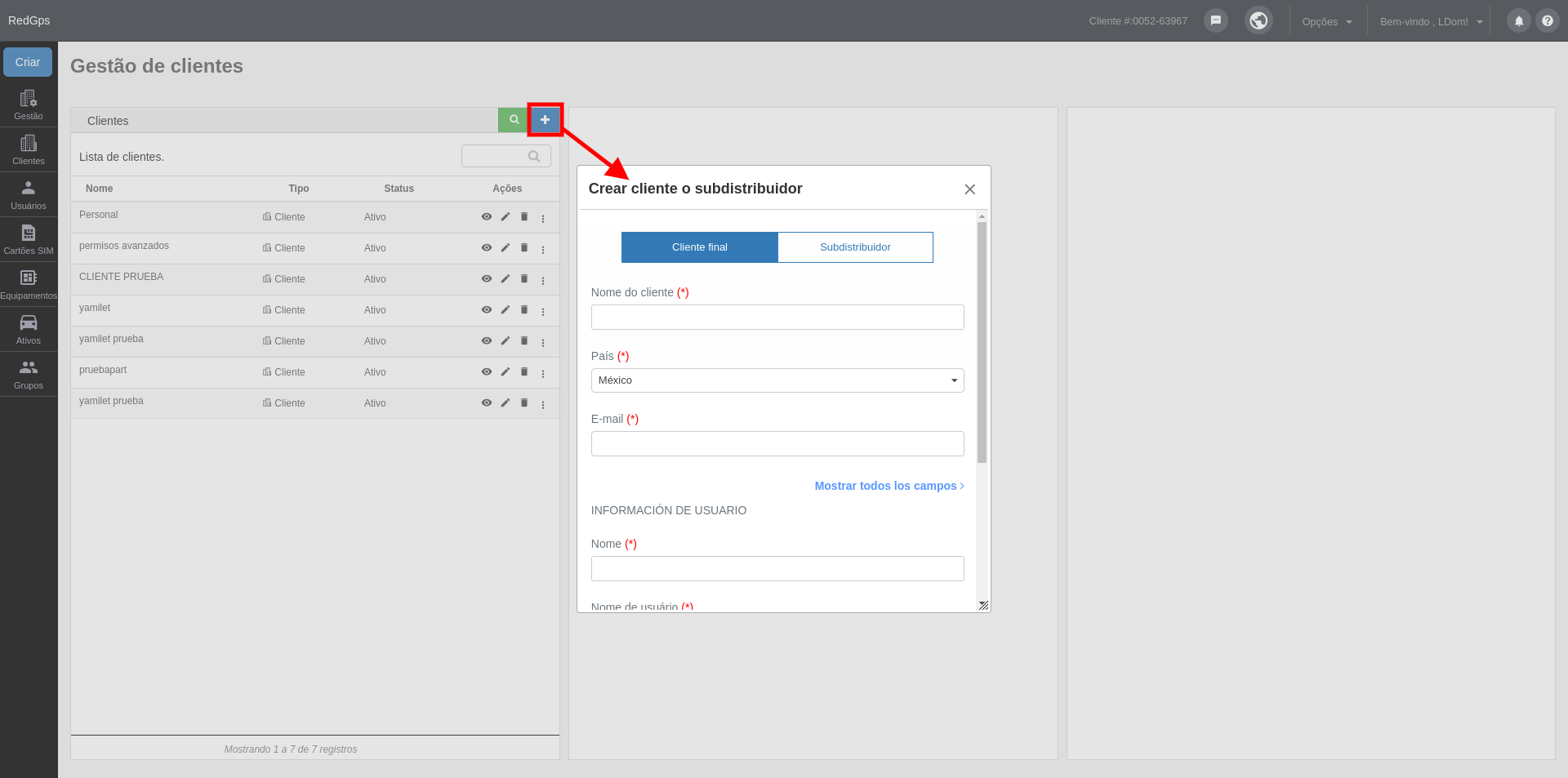The image size is (1568, 778).
Task: Sort by Tipo column header
Action: tap(299, 189)
